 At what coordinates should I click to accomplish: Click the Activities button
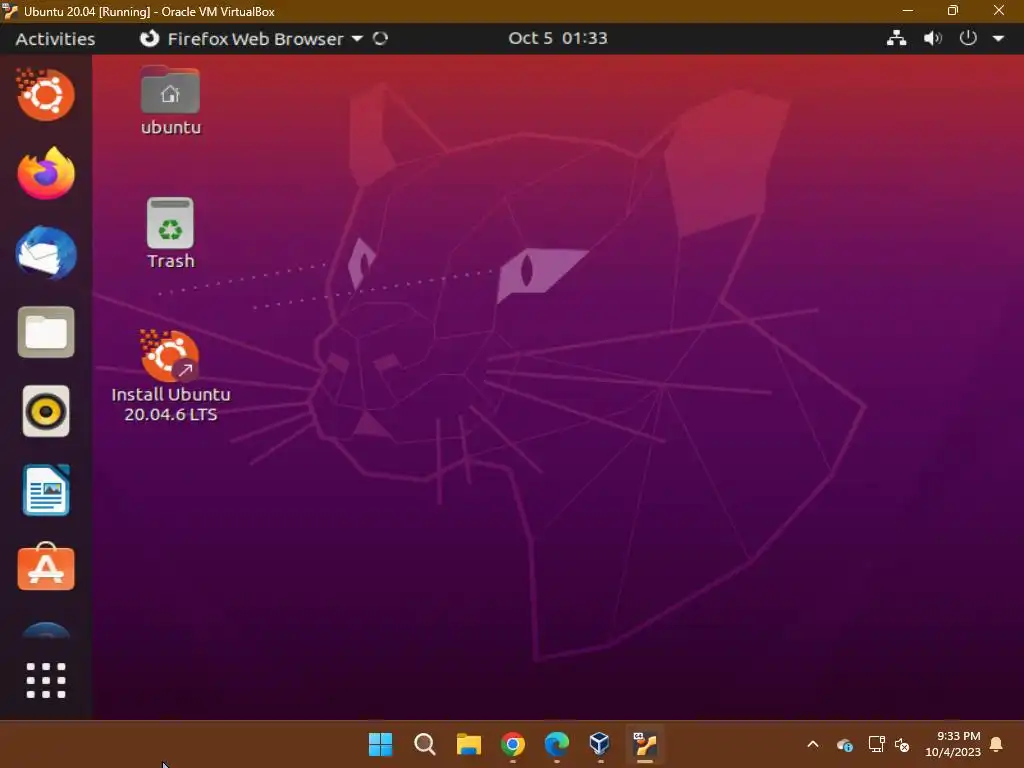56,39
